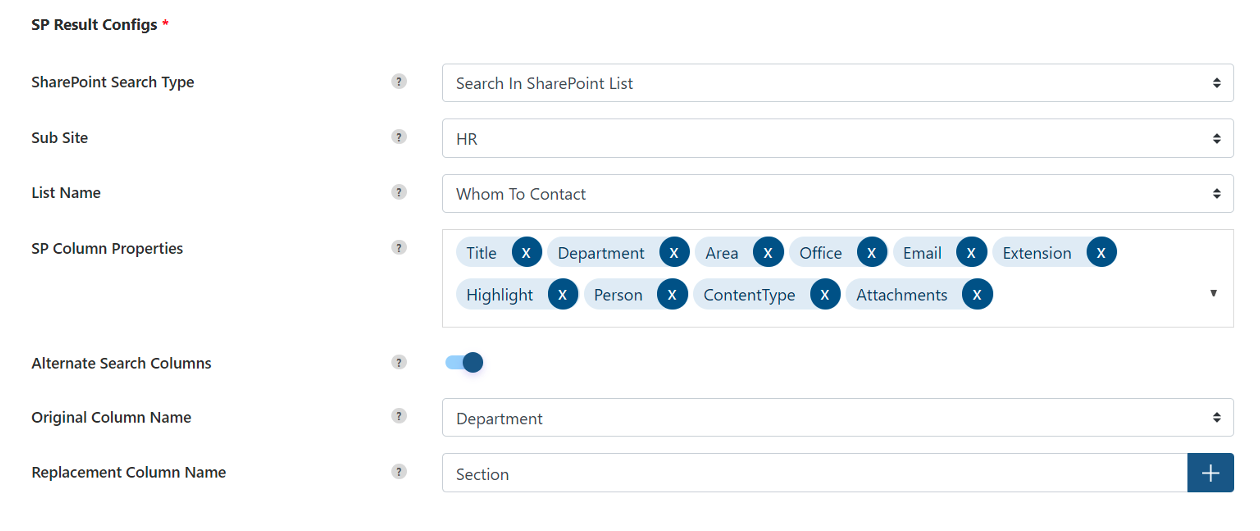Remove the Email column tag
Screen dimensions: 1260x531
[x=971, y=253]
